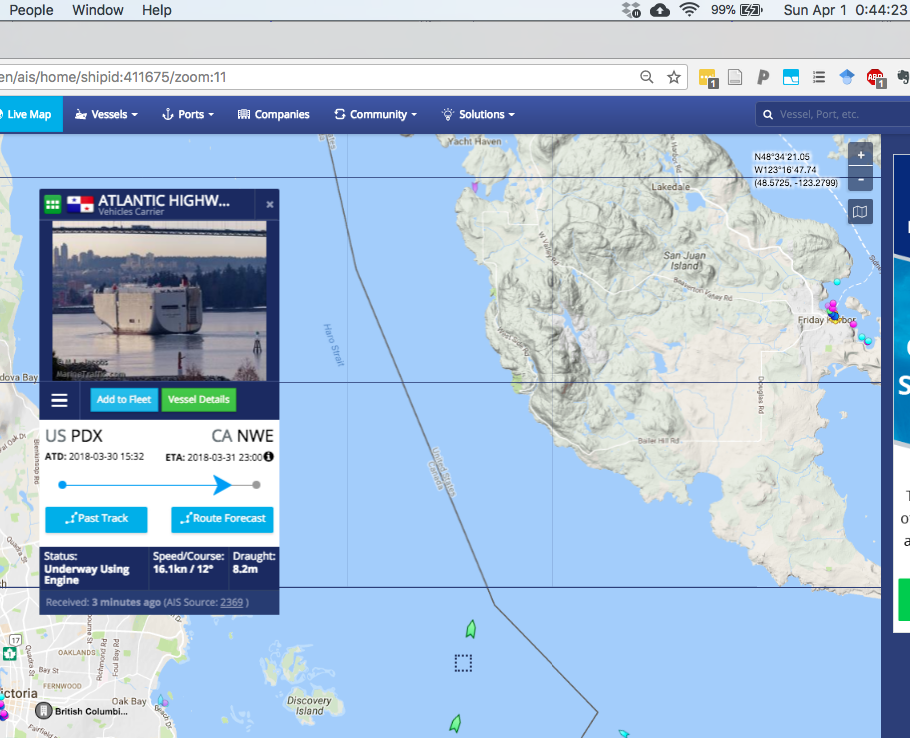This screenshot has height=738, width=910.
Task: Open the Adblock Plus extension icon
Action: point(875,78)
